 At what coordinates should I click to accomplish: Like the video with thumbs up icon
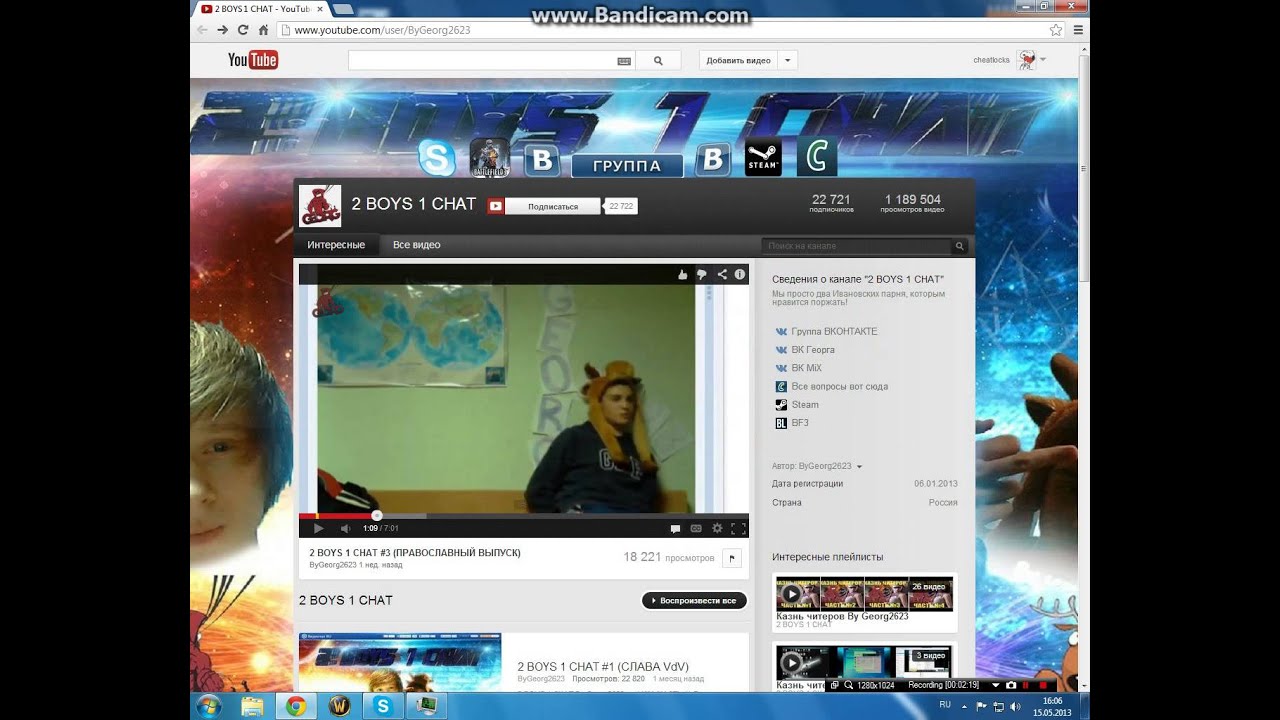tap(683, 274)
